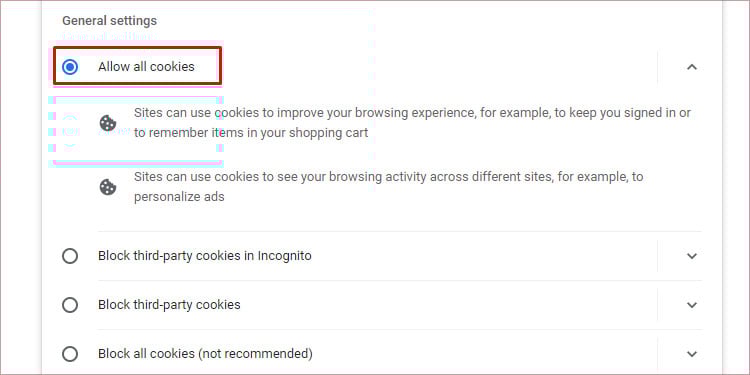Click the Block third-party cookies label text
The width and height of the screenshot is (750, 375).
pyautogui.click(x=169, y=305)
